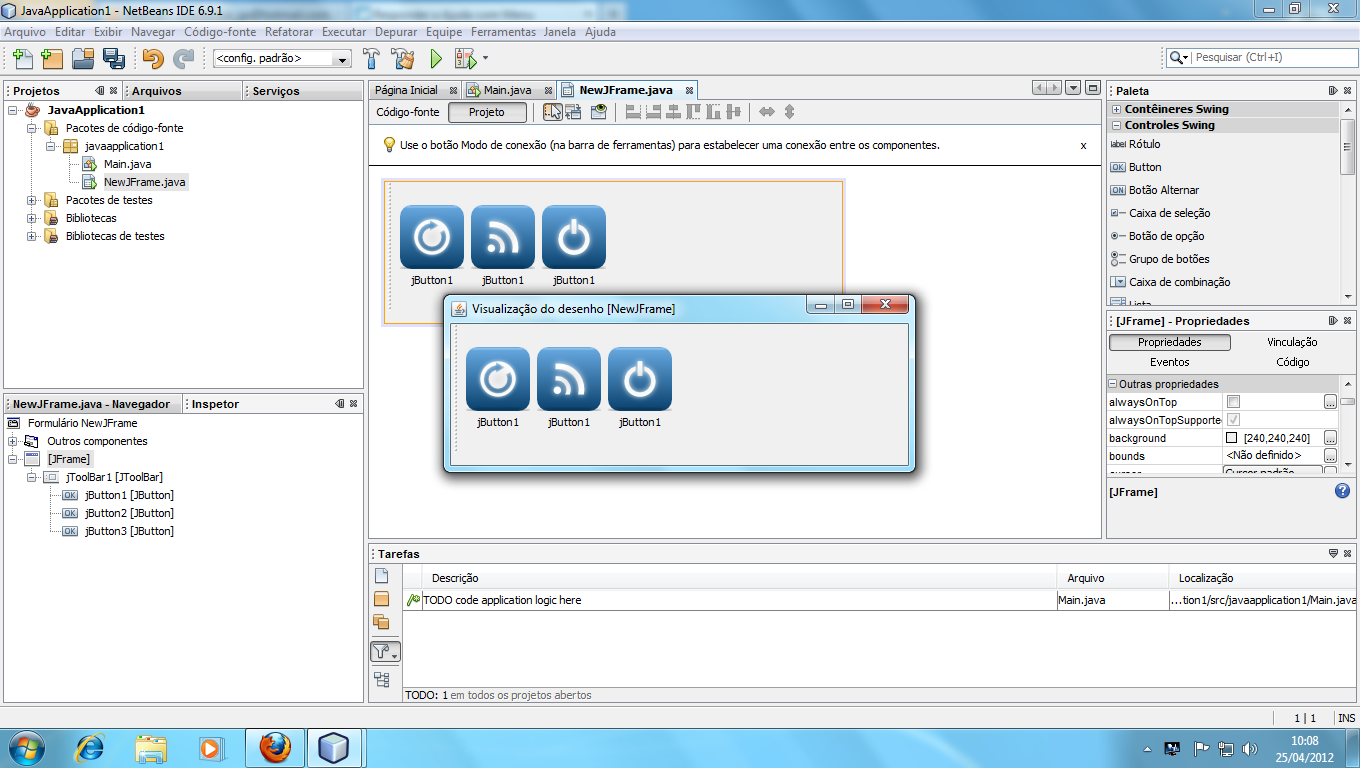1360x768 pixels.
Task: Click the Clean and Build icon
Action: 403,58
